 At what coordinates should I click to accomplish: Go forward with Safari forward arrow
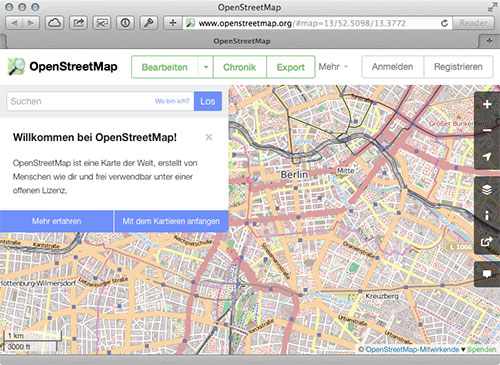coord(31,23)
